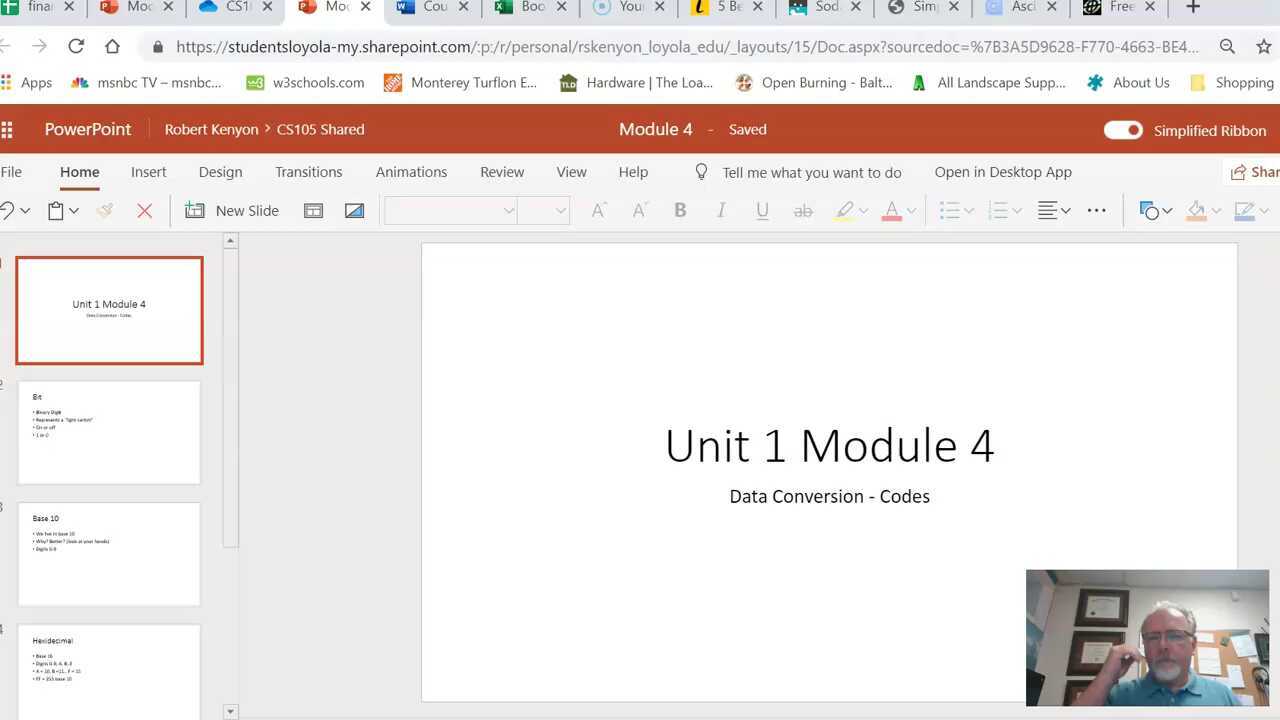Switch off the Simplified Ribbon toggle
The width and height of the screenshot is (1280, 720).
[1123, 130]
